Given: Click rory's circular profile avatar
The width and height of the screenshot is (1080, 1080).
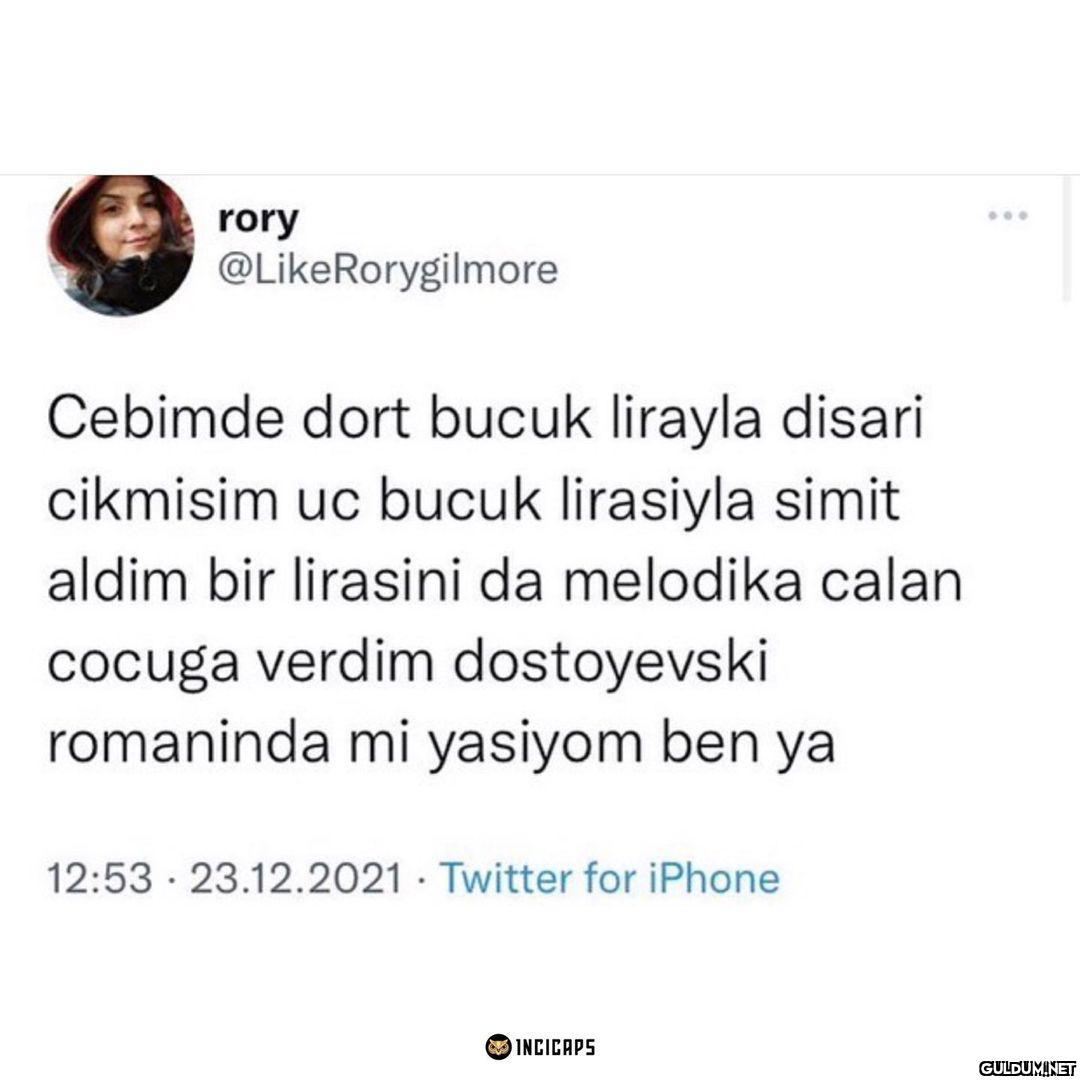Looking at the screenshot, I should point(121,245).
